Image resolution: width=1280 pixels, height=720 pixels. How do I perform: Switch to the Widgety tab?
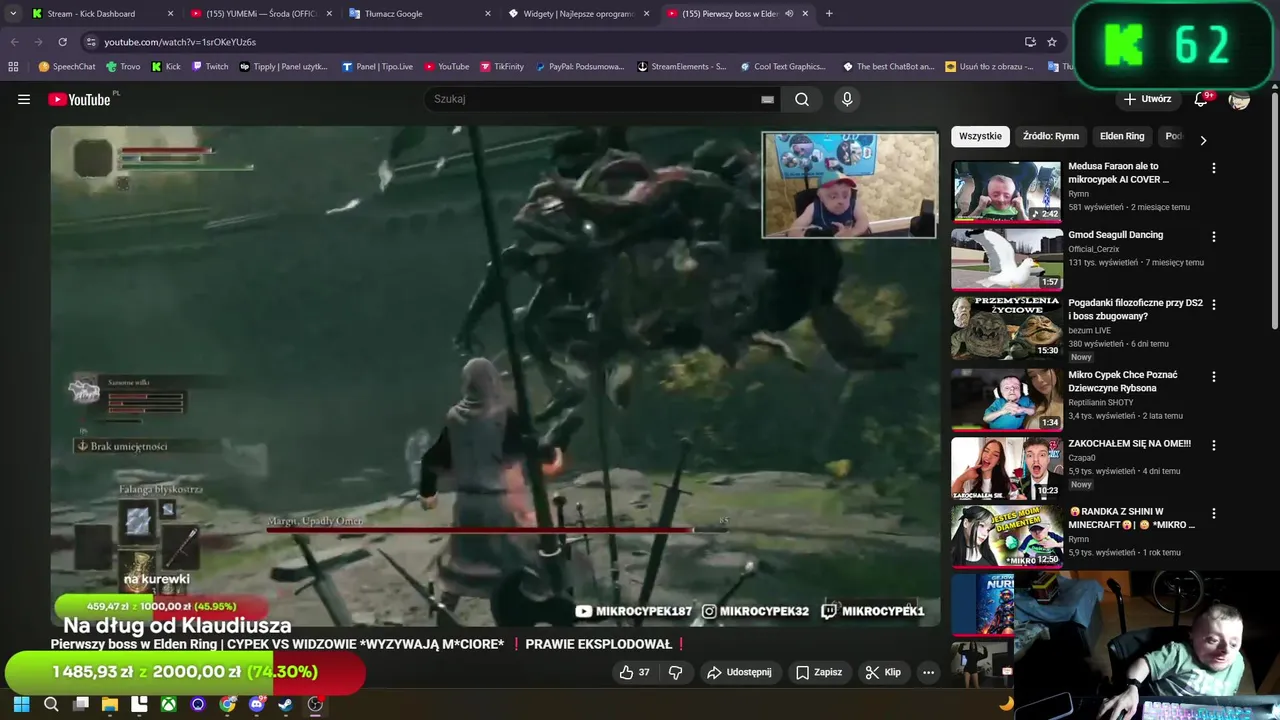579,14
